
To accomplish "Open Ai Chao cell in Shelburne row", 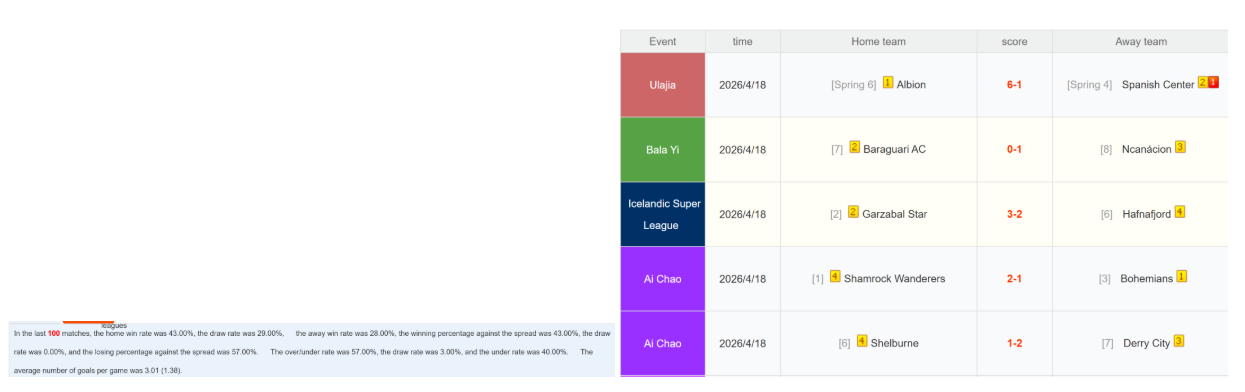I will pos(663,343).
